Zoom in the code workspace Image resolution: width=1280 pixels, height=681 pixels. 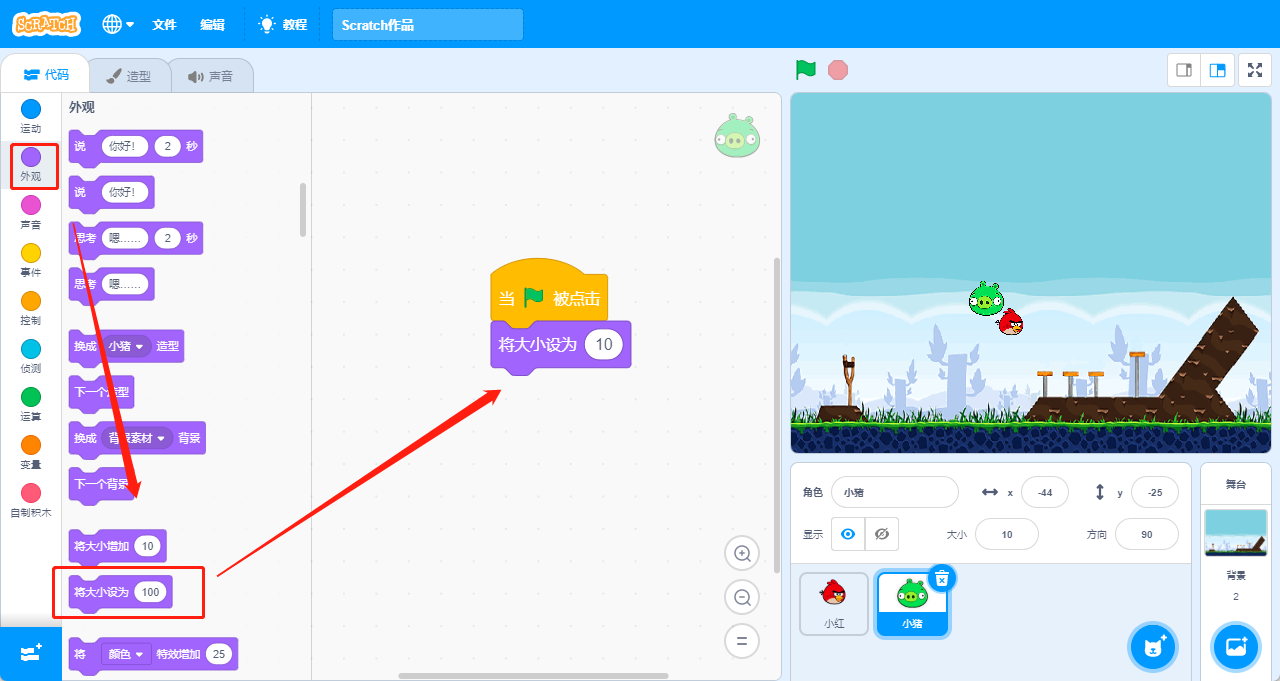coord(742,553)
